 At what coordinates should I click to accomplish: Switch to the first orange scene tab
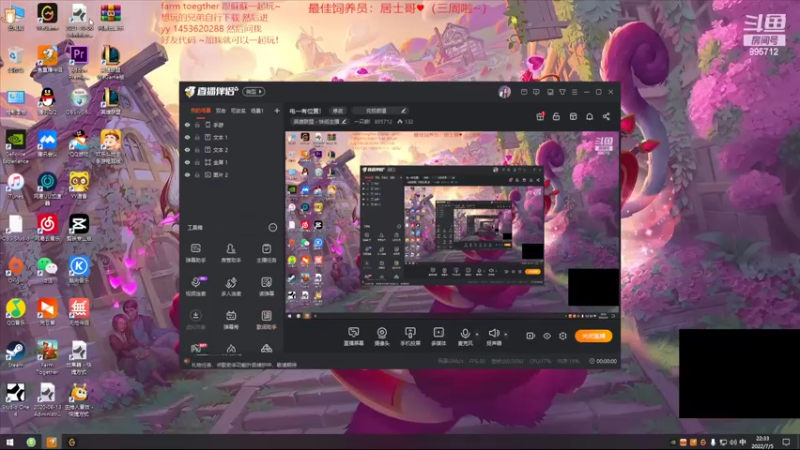pyautogui.click(x=201, y=111)
